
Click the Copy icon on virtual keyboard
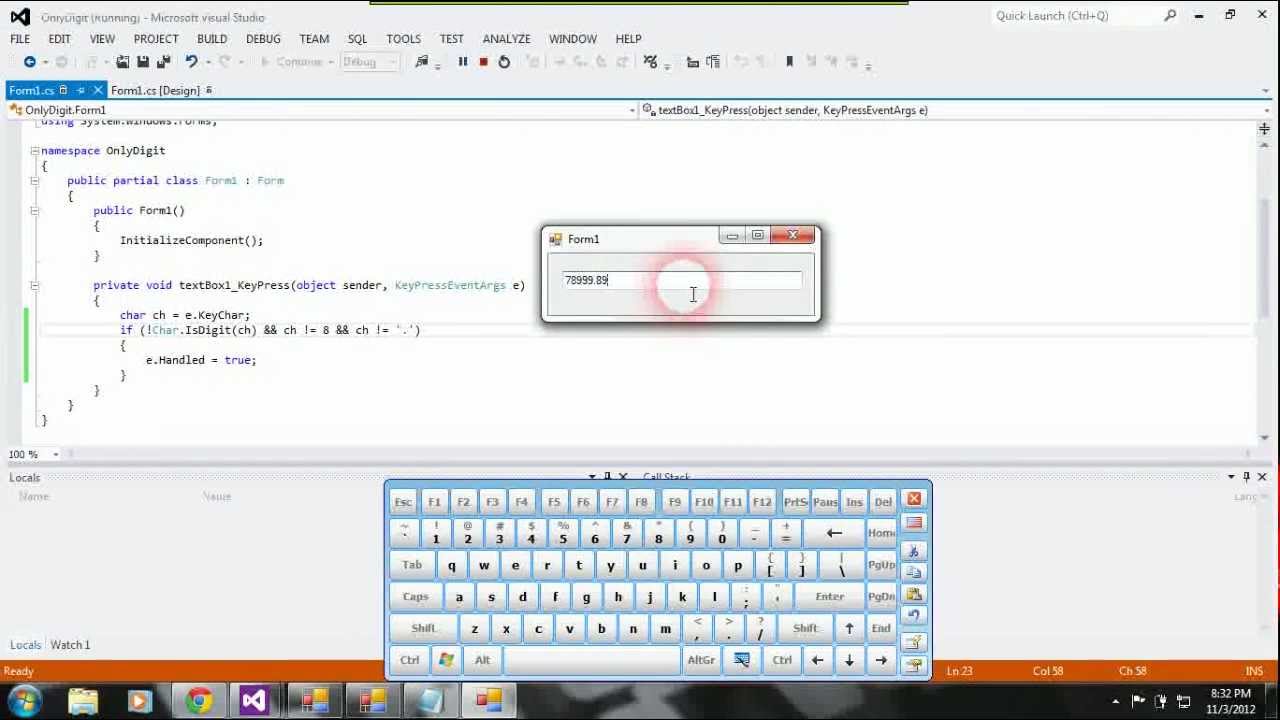tap(913, 573)
